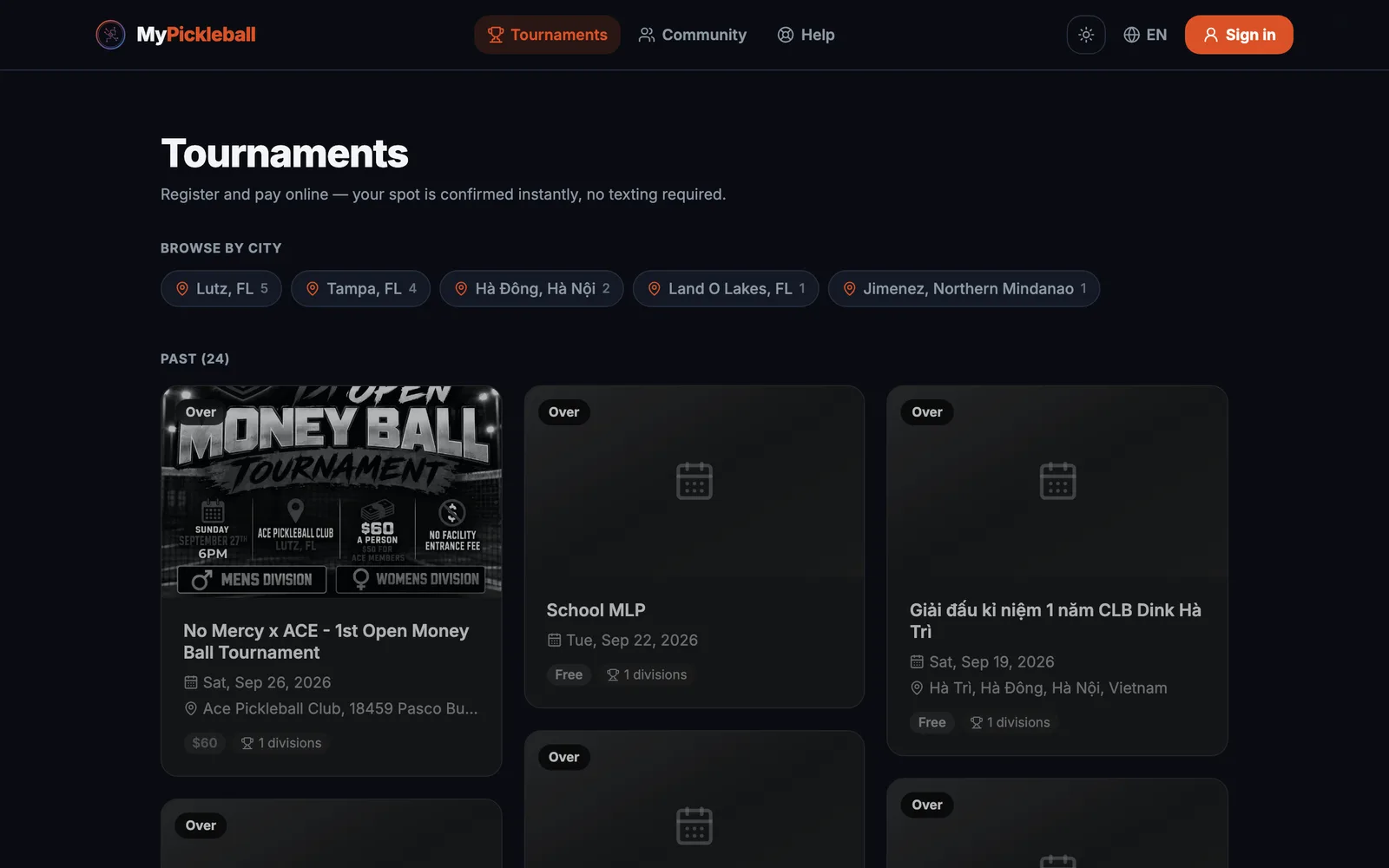The height and width of the screenshot is (868, 1389).
Task: Click the BROWSE BY CITY label
Action: [221, 248]
